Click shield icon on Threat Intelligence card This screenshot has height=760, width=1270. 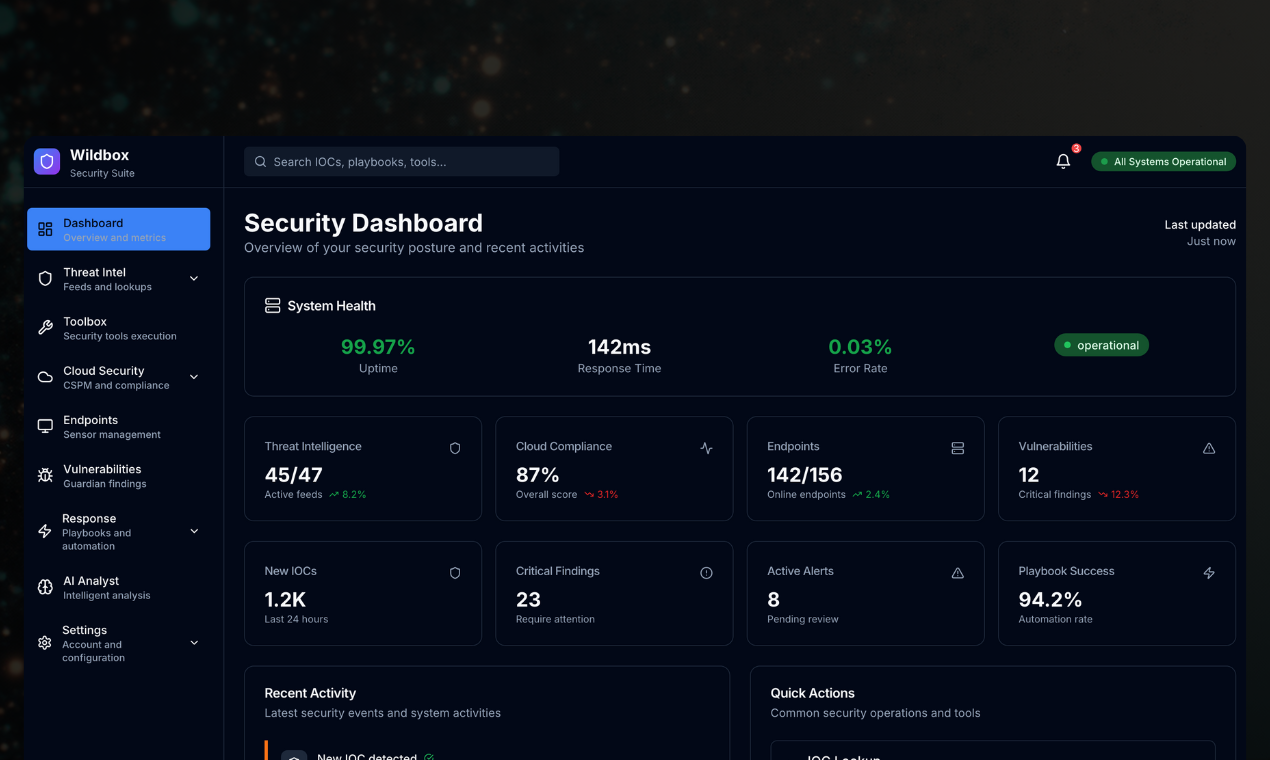click(x=455, y=448)
